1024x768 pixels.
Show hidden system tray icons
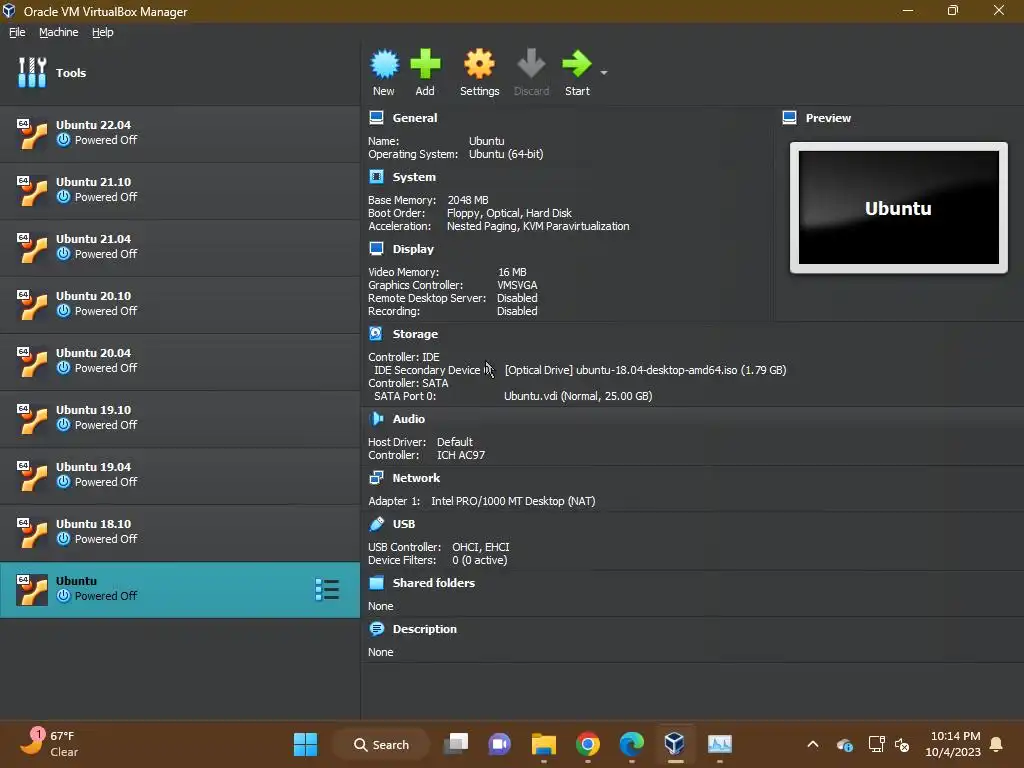[813, 744]
